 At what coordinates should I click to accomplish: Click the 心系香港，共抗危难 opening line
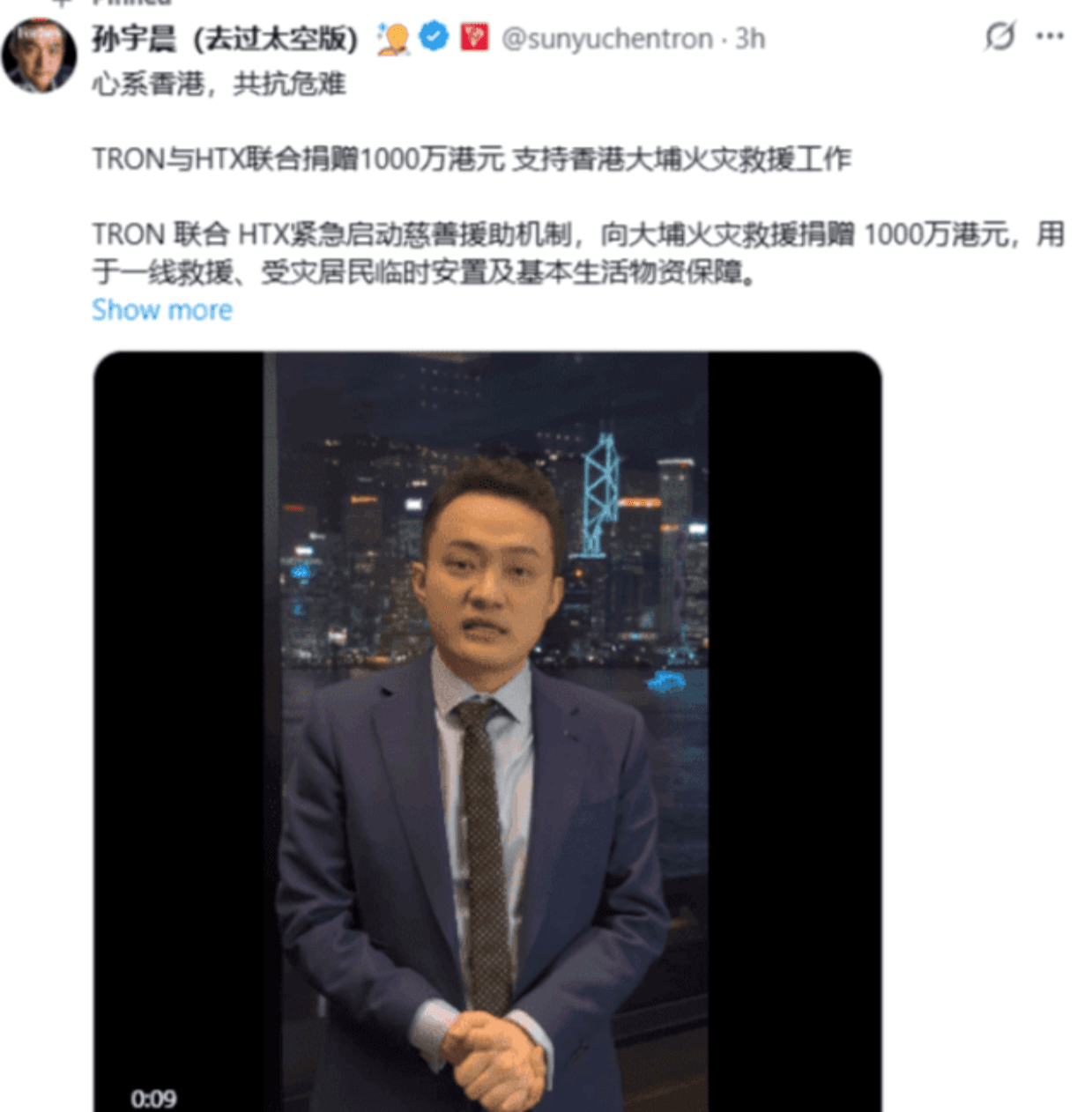[219, 85]
